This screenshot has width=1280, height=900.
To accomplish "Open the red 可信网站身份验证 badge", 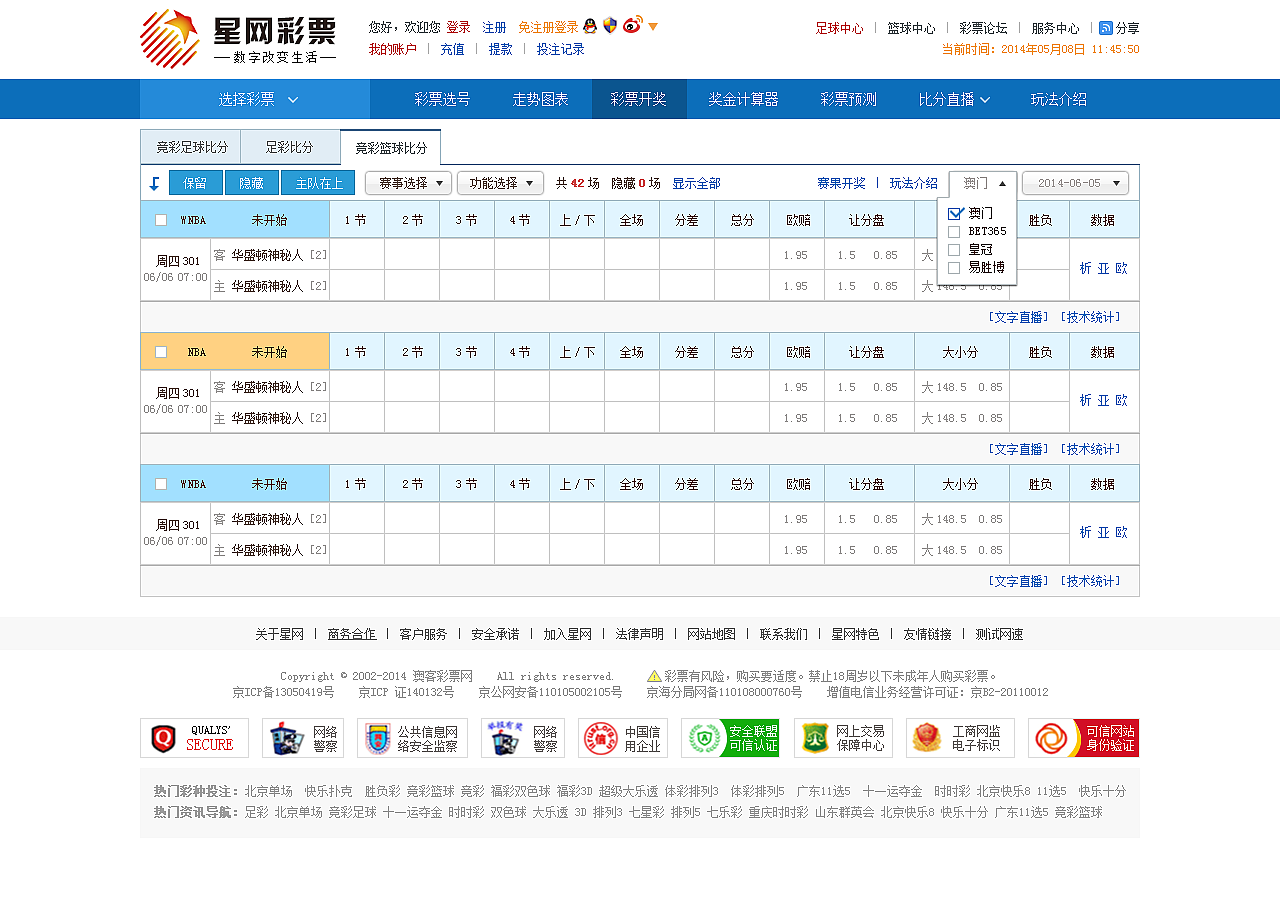I will coord(1083,738).
